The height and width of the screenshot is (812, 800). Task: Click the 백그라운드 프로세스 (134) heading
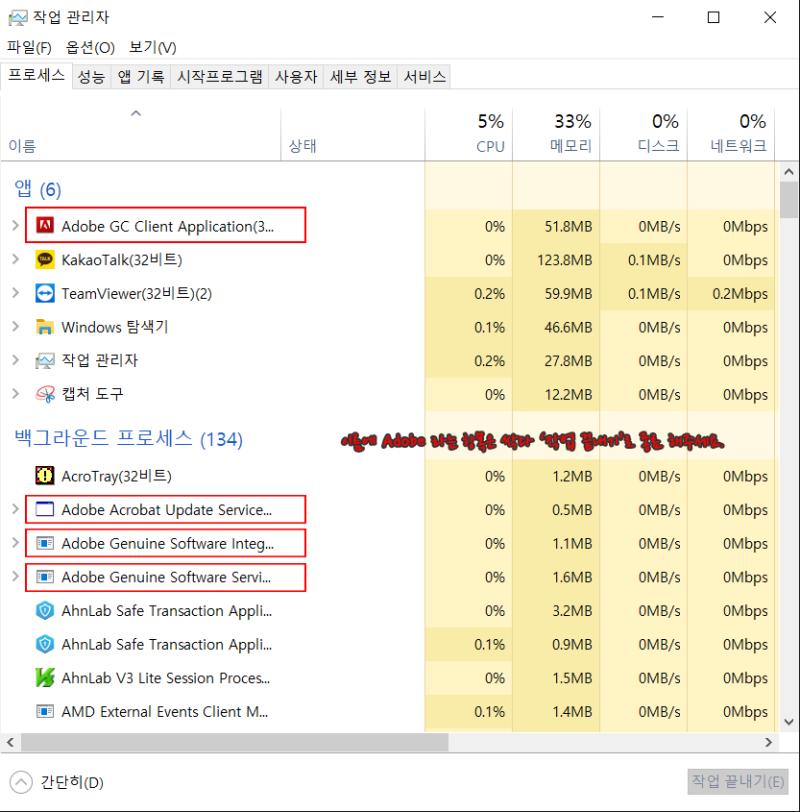click(128, 439)
